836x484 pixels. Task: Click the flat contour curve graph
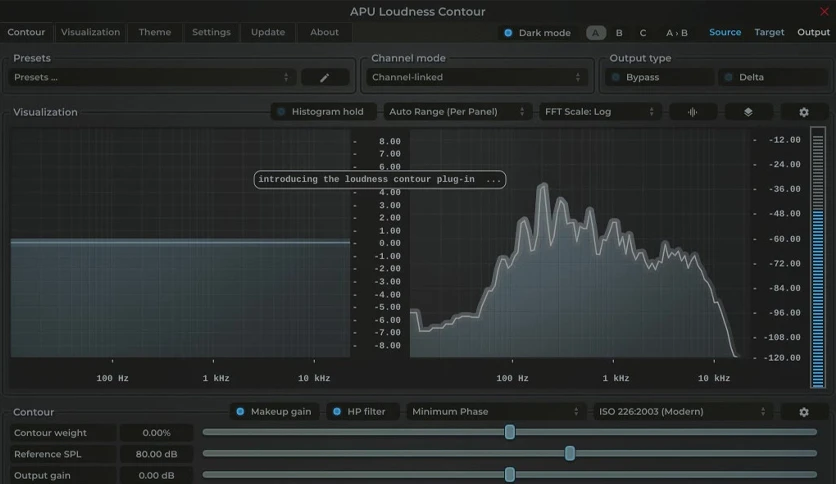coord(180,243)
